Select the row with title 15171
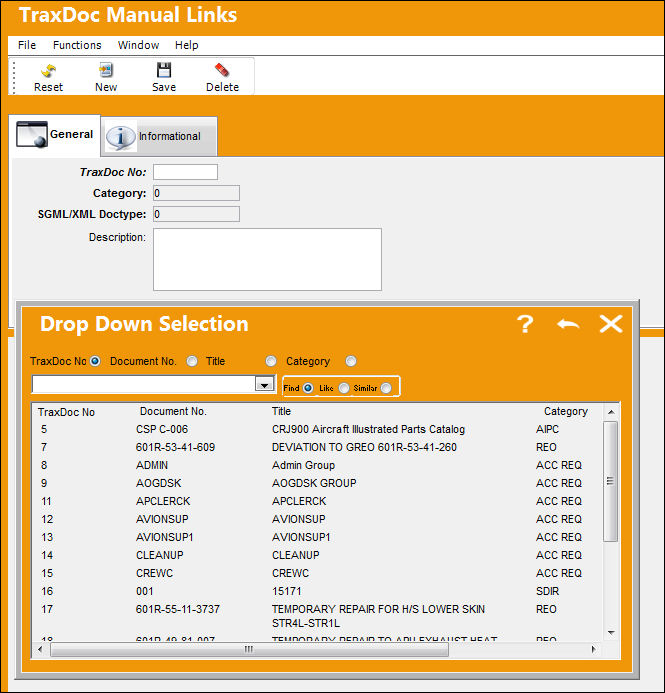The height and width of the screenshot is (693, 665). coord(317,591)
